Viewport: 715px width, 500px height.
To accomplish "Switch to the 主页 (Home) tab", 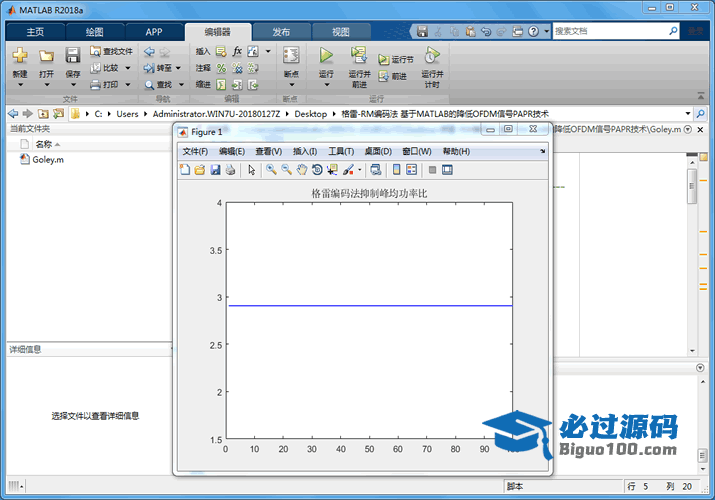I will point(35,32).
